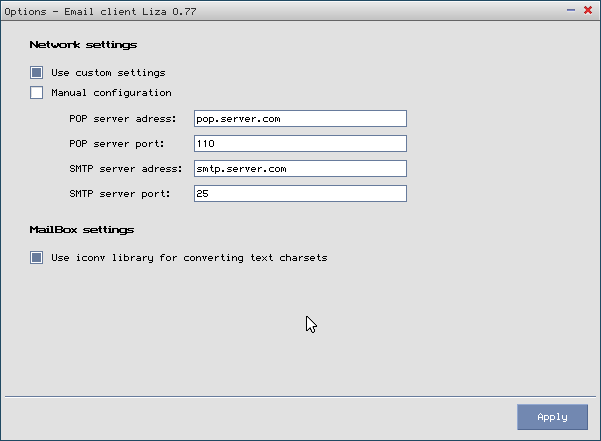Toggle the Use custom settings checkbox
Screen dimensions: 601x441
tap(37, 73)
